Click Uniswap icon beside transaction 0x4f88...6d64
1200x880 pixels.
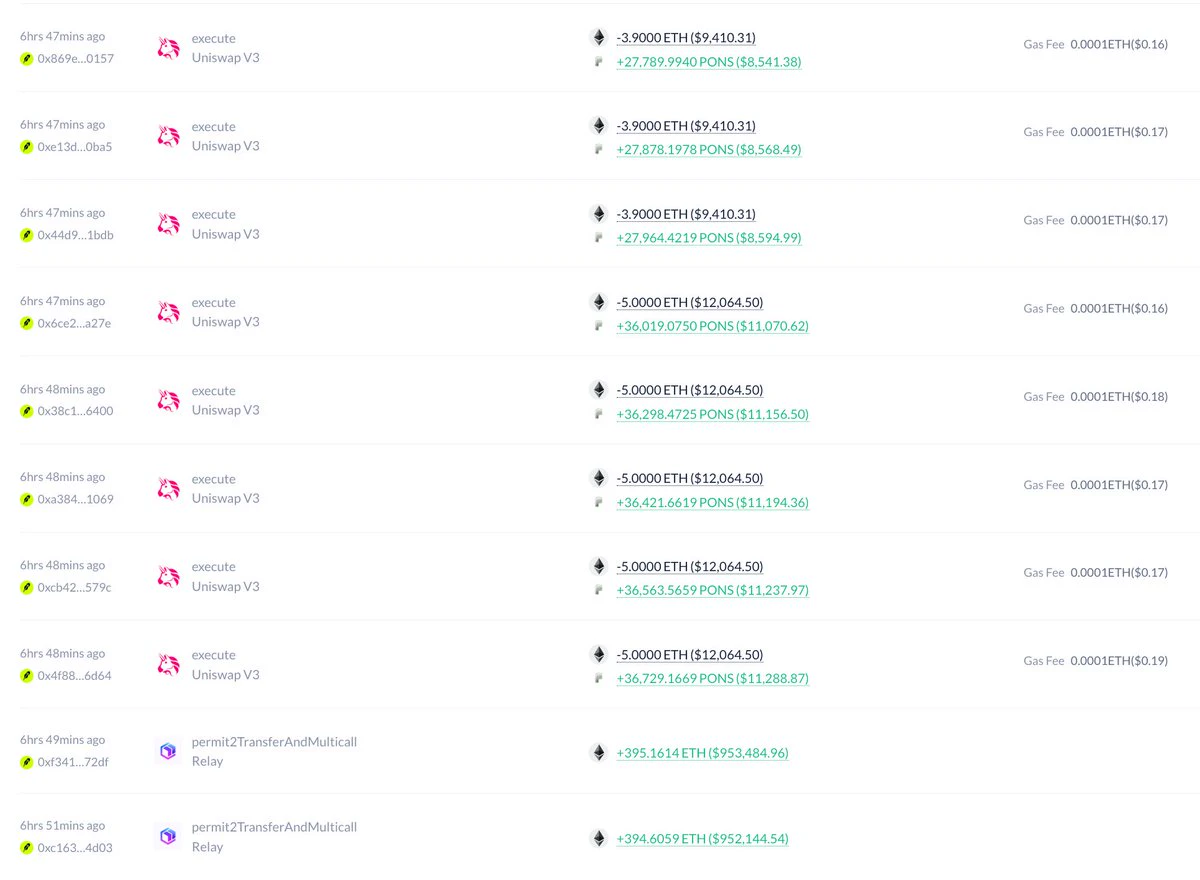click(168, 665)
